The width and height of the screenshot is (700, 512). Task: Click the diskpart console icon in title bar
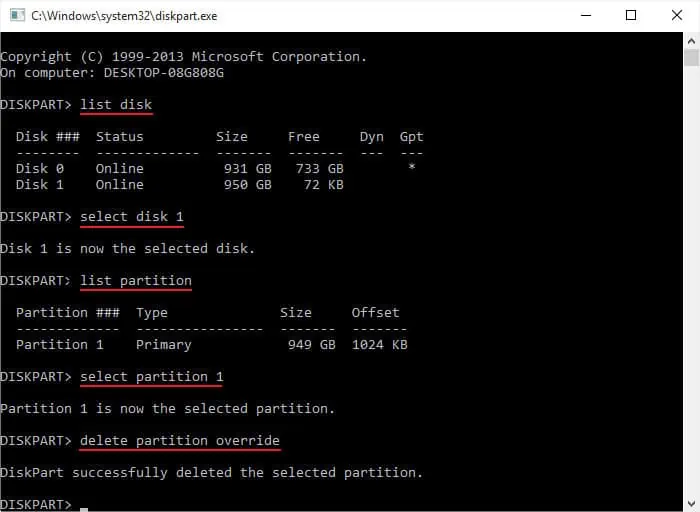[x=15, y=15]
